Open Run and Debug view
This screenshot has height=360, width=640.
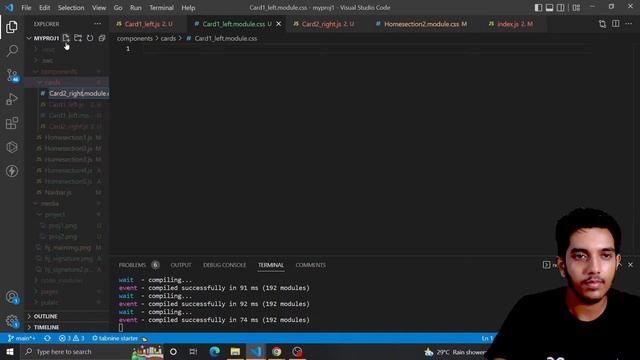[12, 99]
